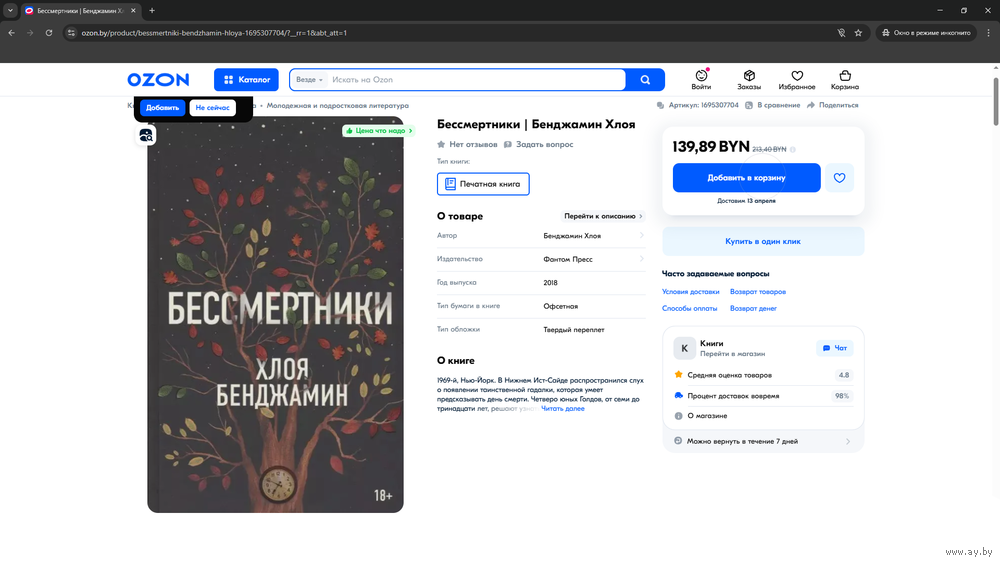Screen dimensions: 1000x563
Task: Click Перейти к описанию
Action: (603, 216)
